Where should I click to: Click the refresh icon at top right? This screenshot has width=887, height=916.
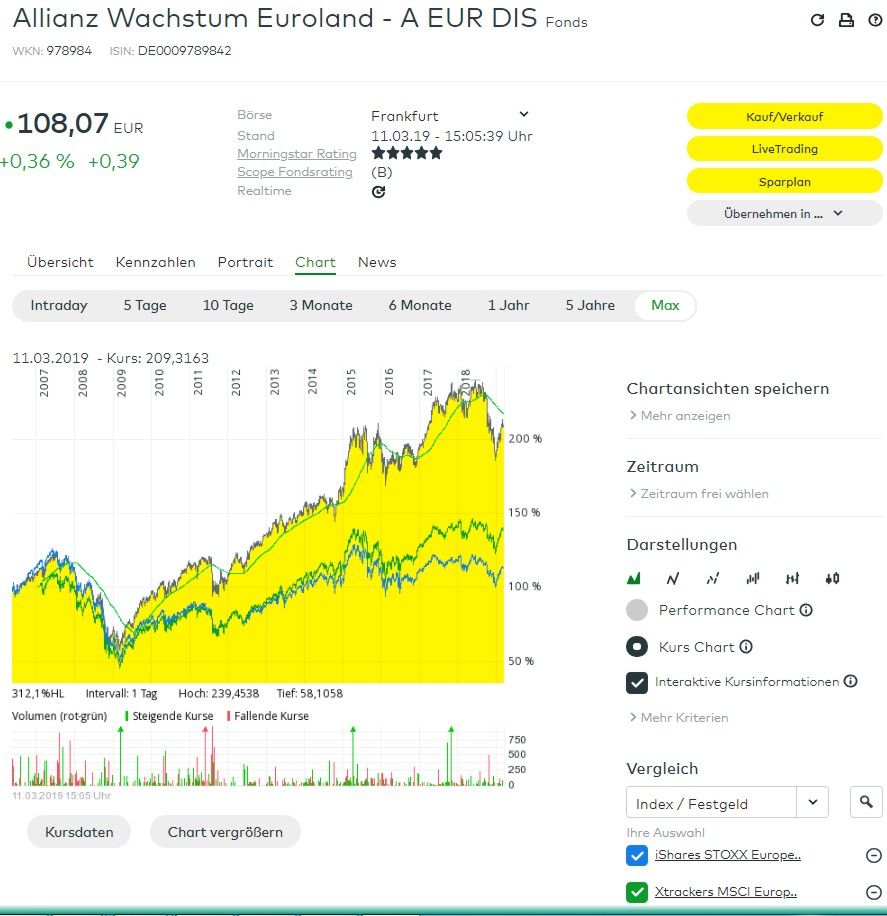(x=817, y=20)
